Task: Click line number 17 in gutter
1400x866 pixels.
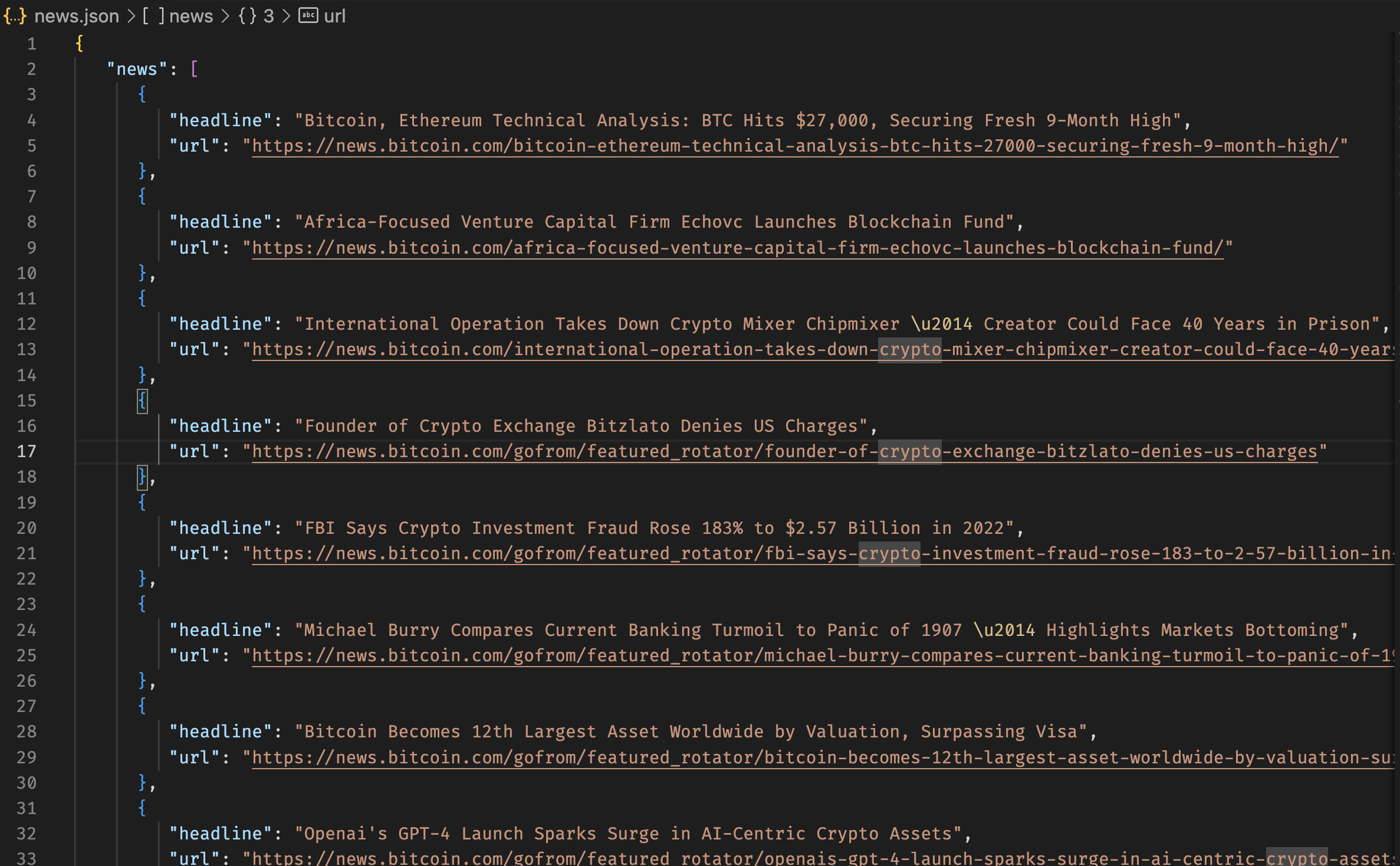Action: [27, 452]
